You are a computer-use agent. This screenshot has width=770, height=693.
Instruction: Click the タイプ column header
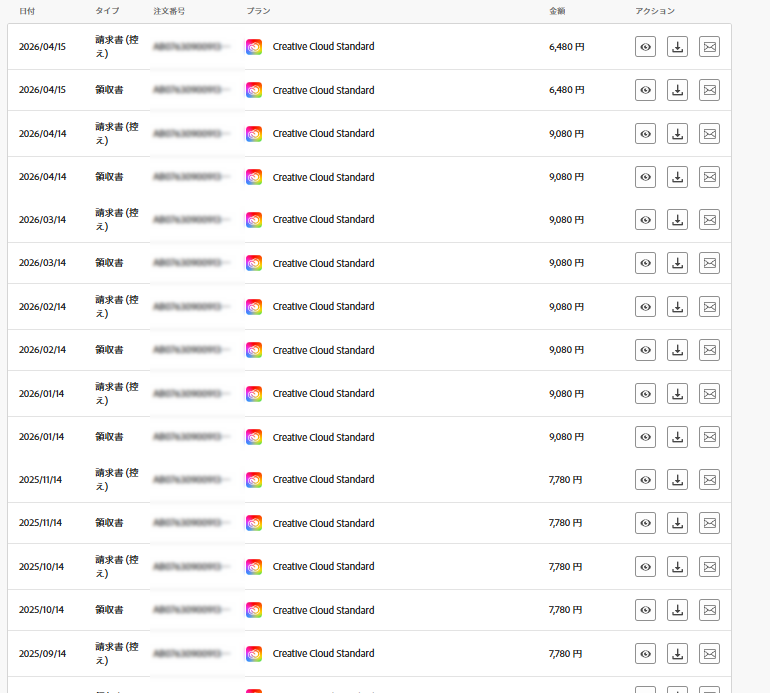[x=107, y=11]
